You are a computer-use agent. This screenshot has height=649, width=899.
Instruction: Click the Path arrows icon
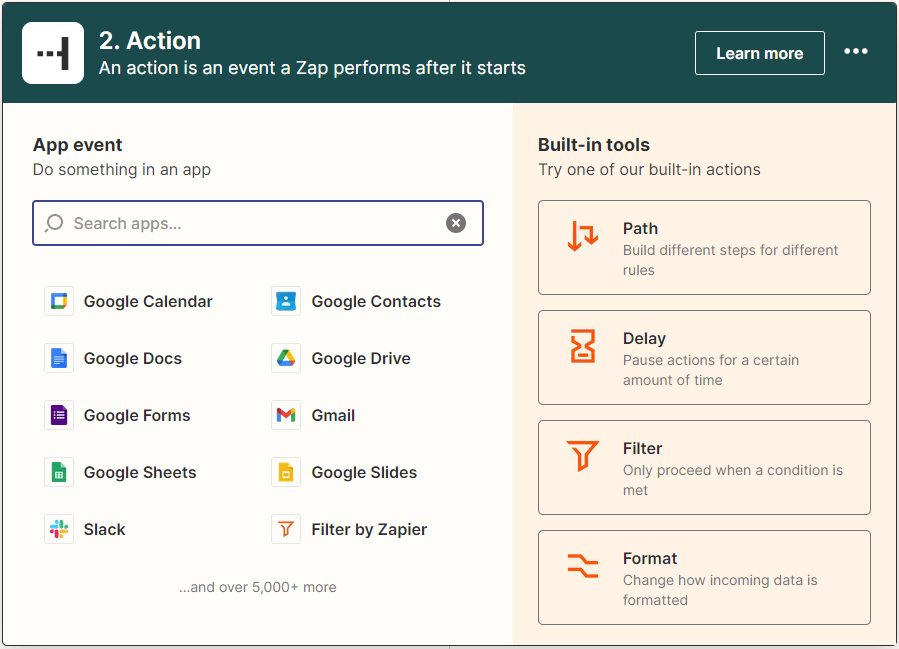(583, 236)
